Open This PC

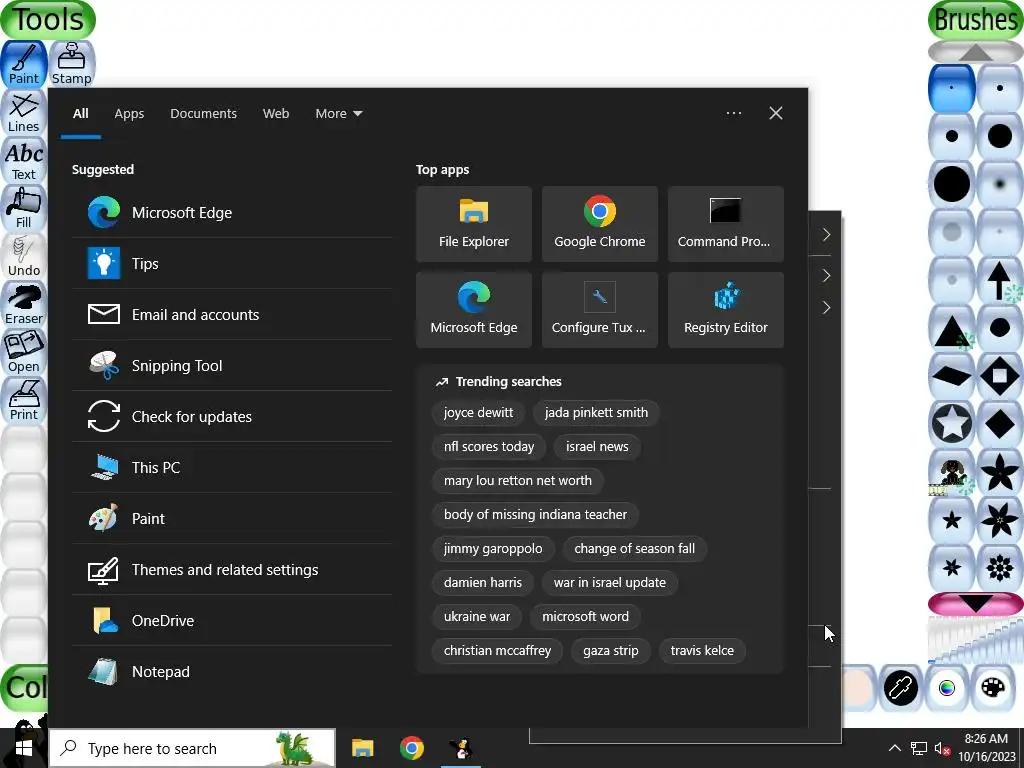point(232,467)
